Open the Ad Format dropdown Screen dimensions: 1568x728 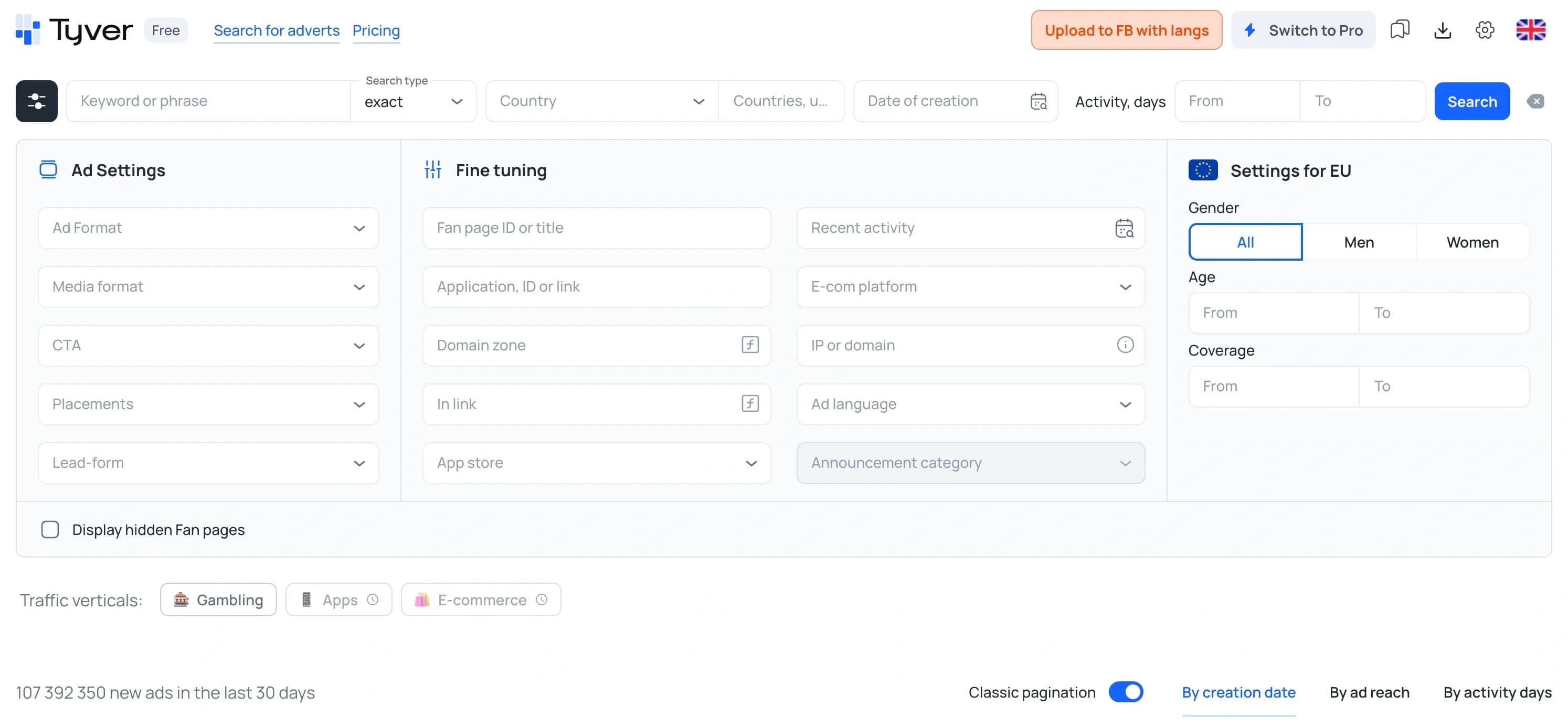pyautogui.click(x=208, y=228)
